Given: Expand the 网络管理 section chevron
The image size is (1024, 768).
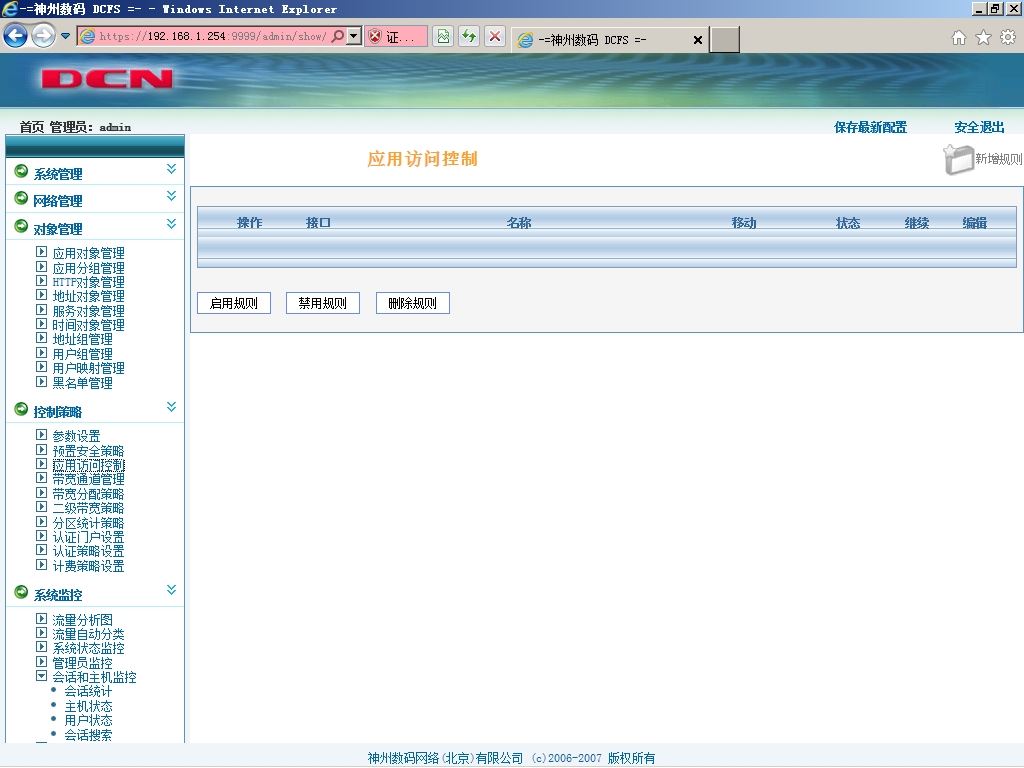Looking at the screenshot, I should point(171,196).
